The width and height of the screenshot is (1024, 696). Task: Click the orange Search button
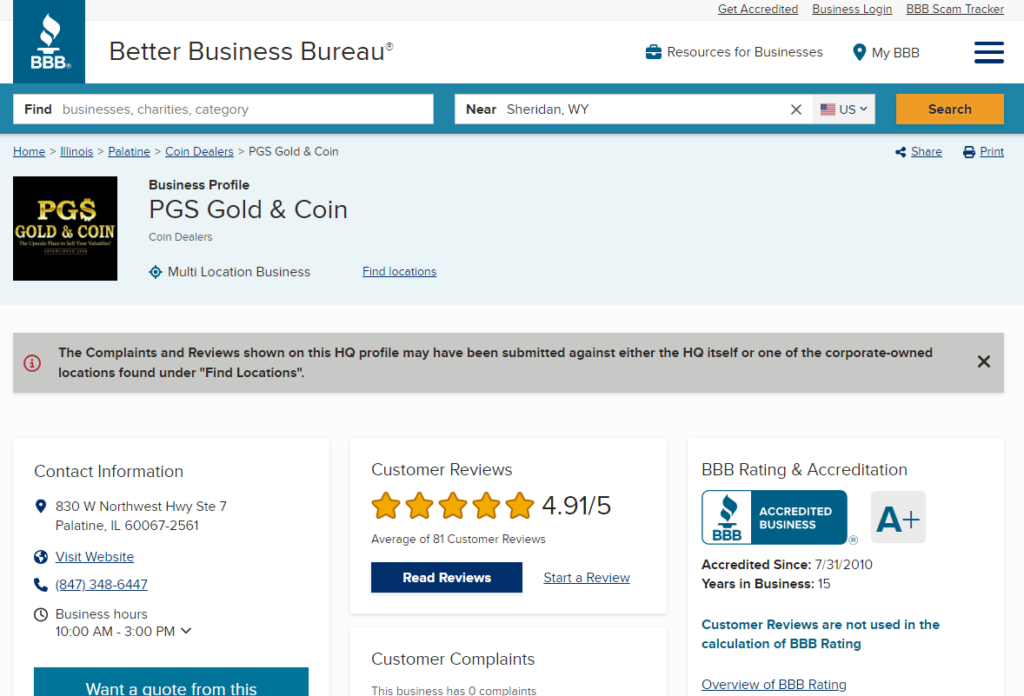(x=950, y=109)
